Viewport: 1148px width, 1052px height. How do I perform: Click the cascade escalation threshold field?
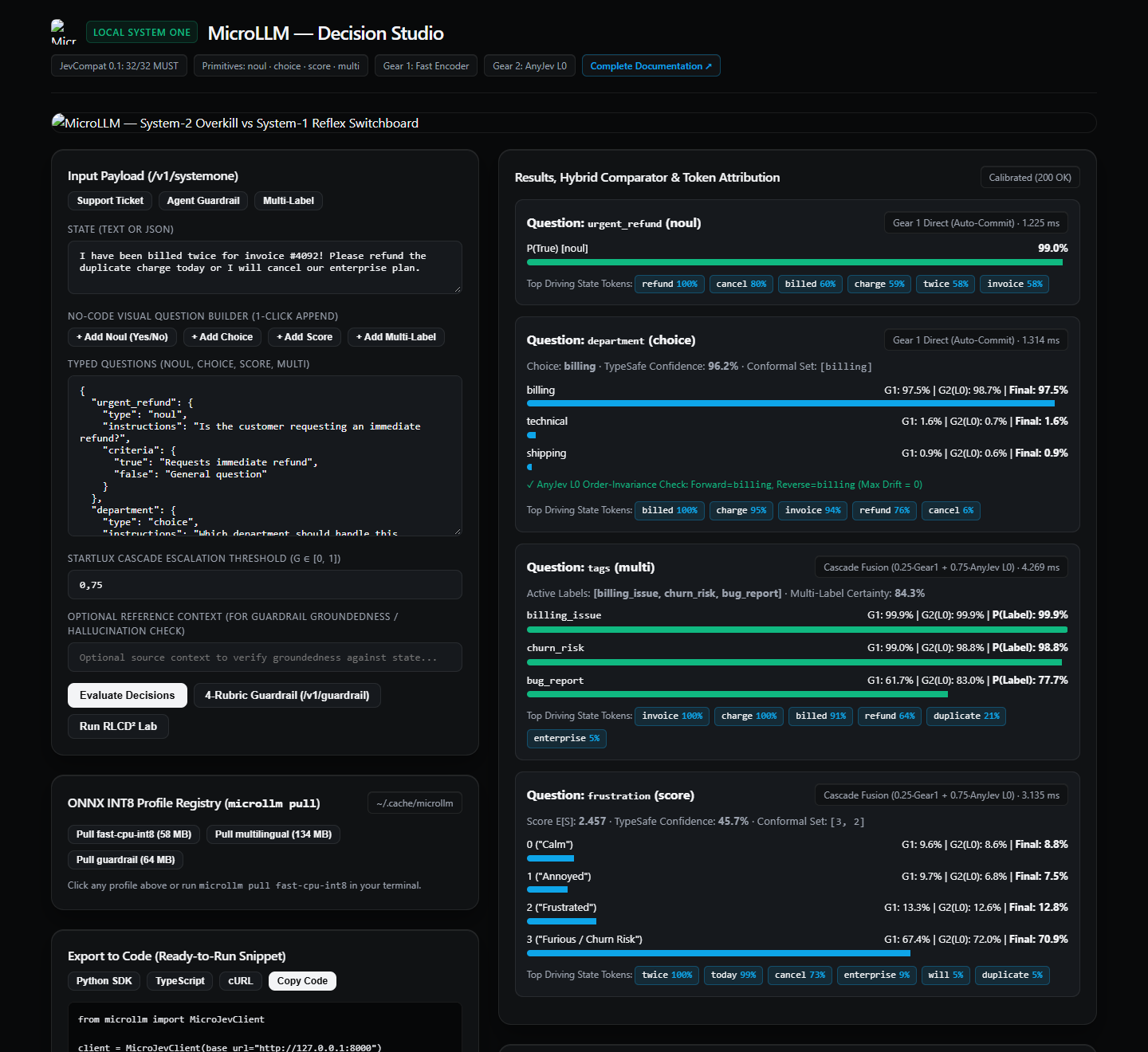tap(265, 585)
